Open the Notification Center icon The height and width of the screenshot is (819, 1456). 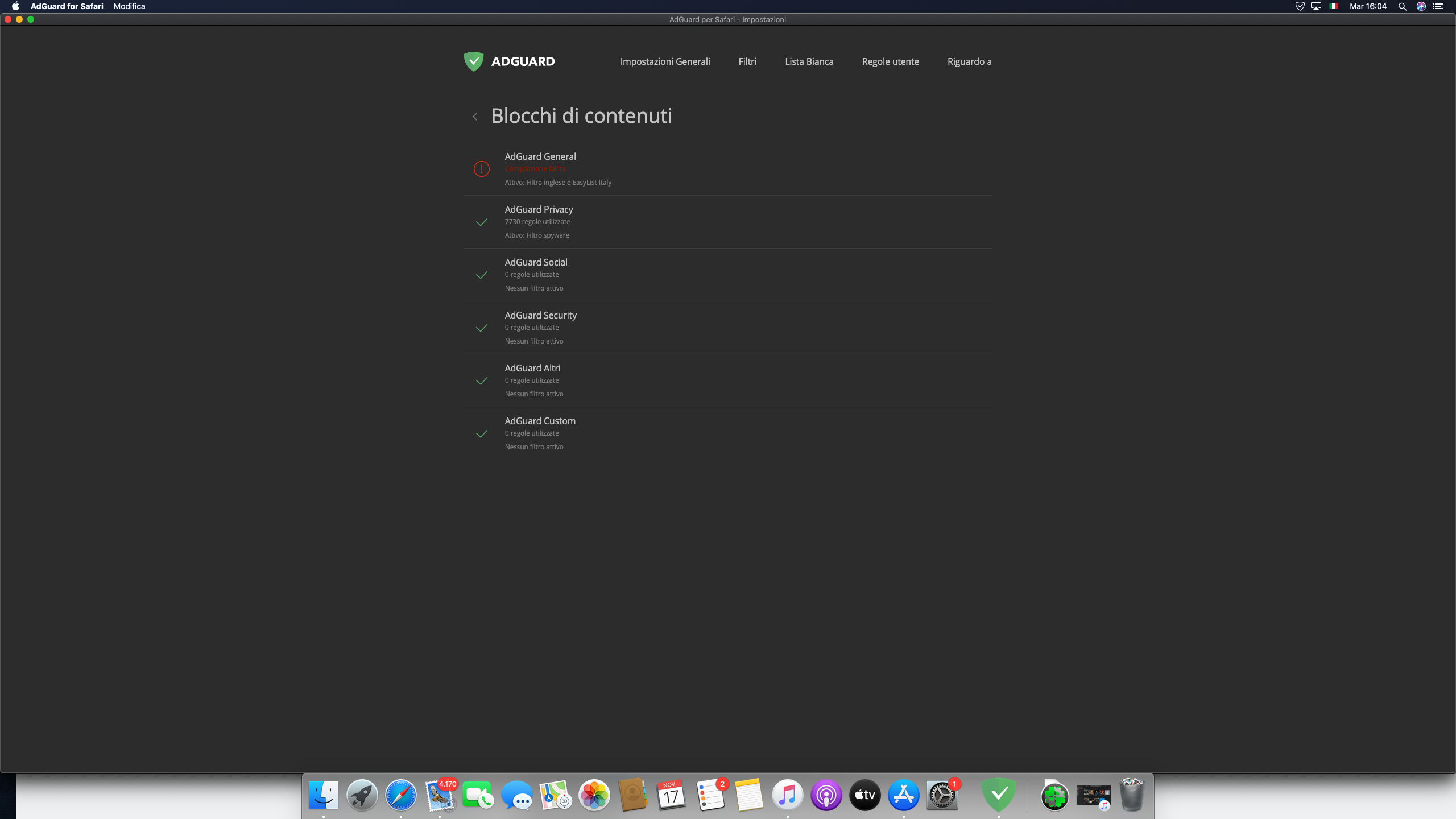click(1438, 6)
